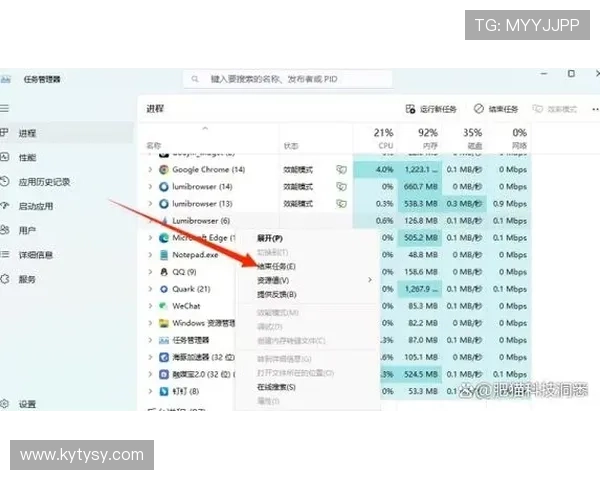Viewport: 600px width, 480px height.
Task: Expand the Quark (21) group
Action: pos(150,289)
